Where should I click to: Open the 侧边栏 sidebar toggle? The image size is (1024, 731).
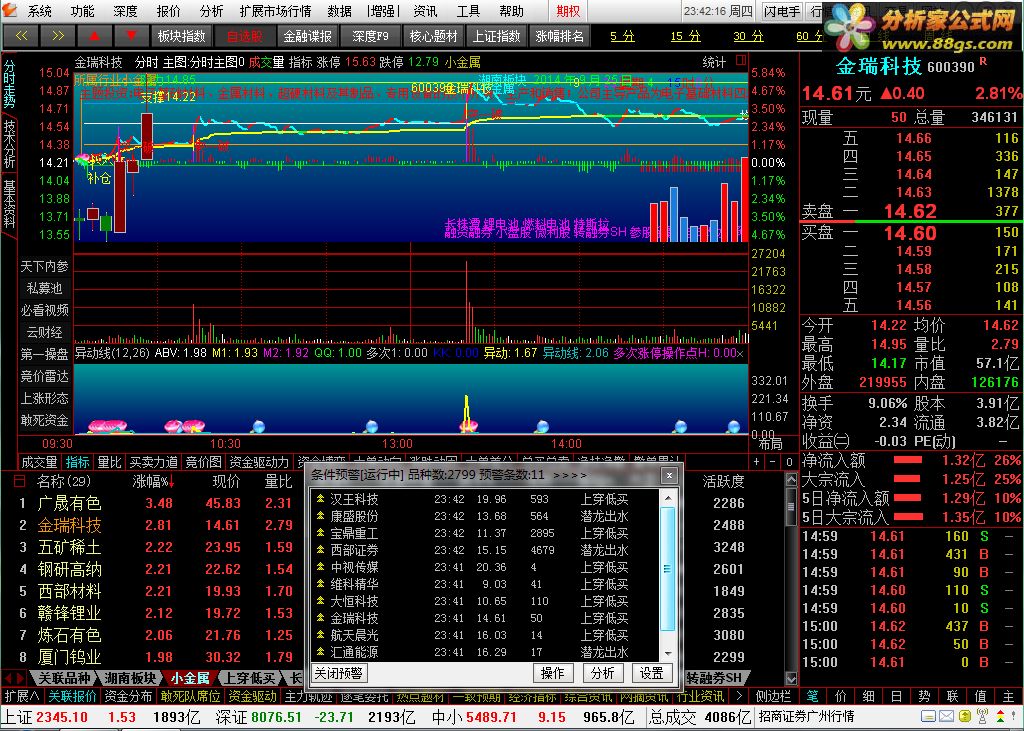tap(773, 696)
